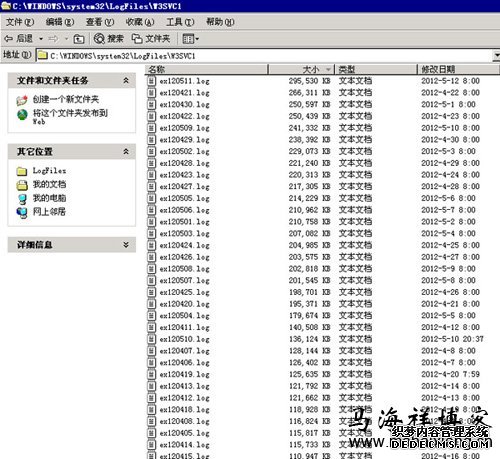Click the address bar path field

263,55
